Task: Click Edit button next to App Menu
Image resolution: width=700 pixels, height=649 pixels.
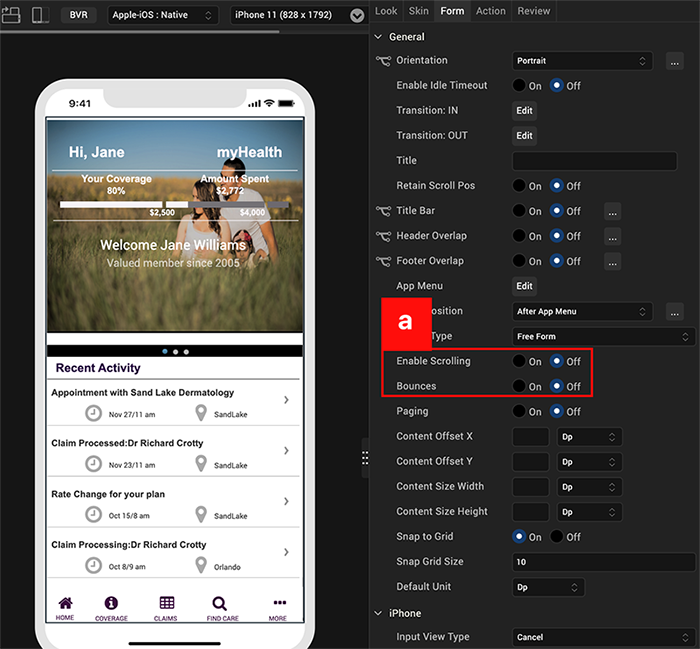Action: tap(524, 286)
